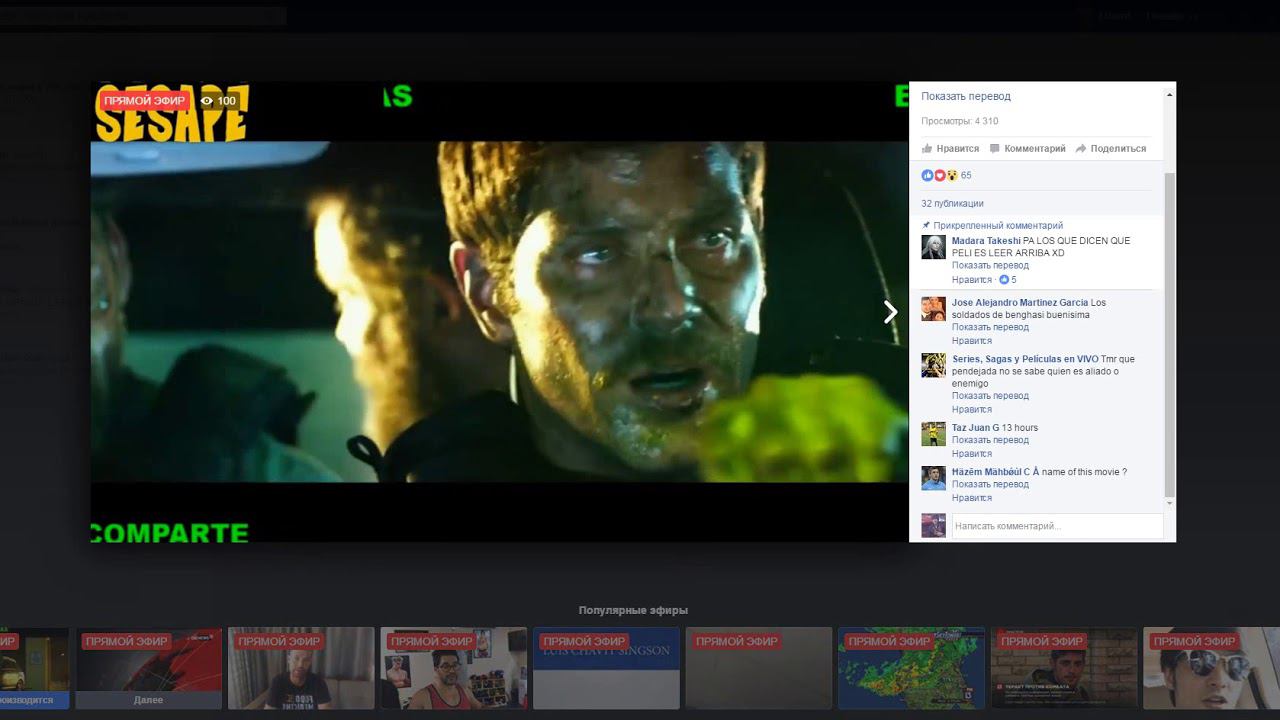Image resolution: width=1280 pixels, height=720 pixels.
Task: Open the LUIS CHAVIT SINGSON live thumbnail
Action: click(606, 668)
